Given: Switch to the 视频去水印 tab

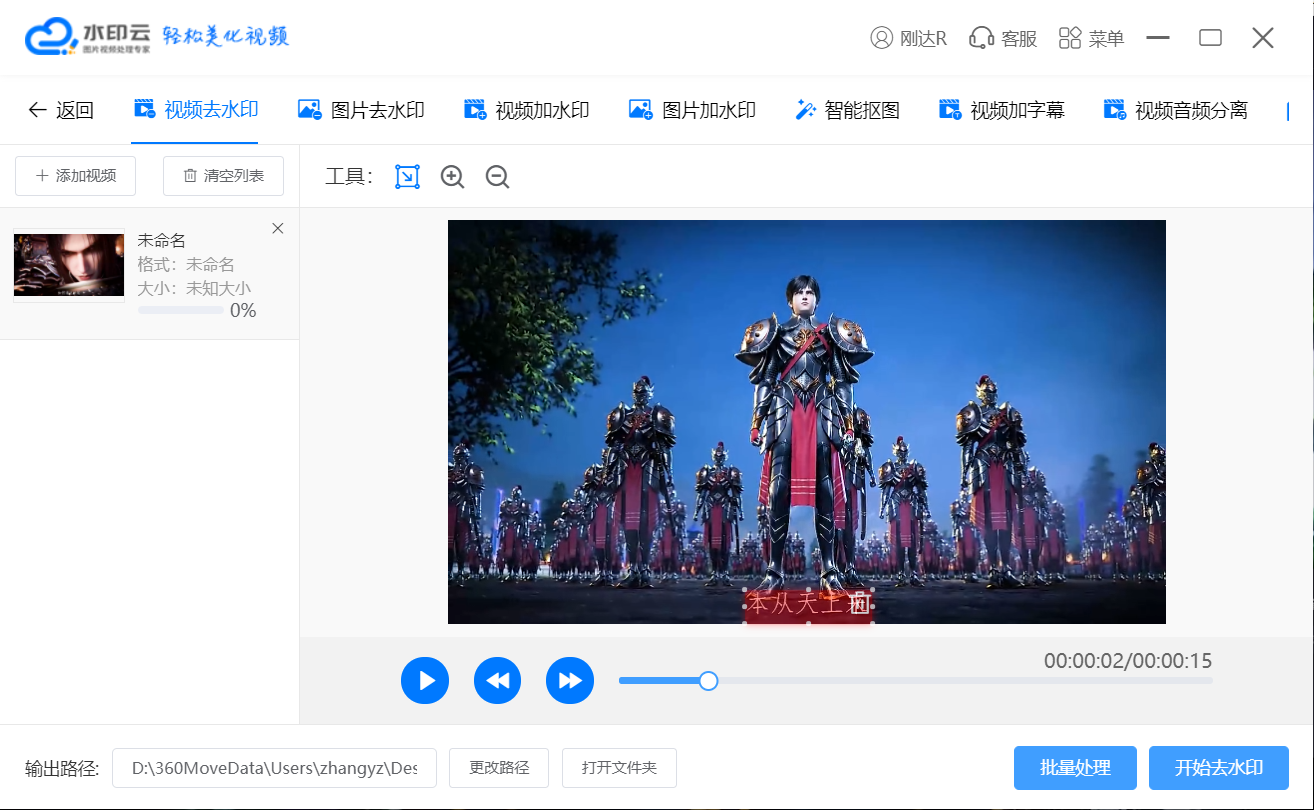Looking at the screenshot, I should click(195, 110).
